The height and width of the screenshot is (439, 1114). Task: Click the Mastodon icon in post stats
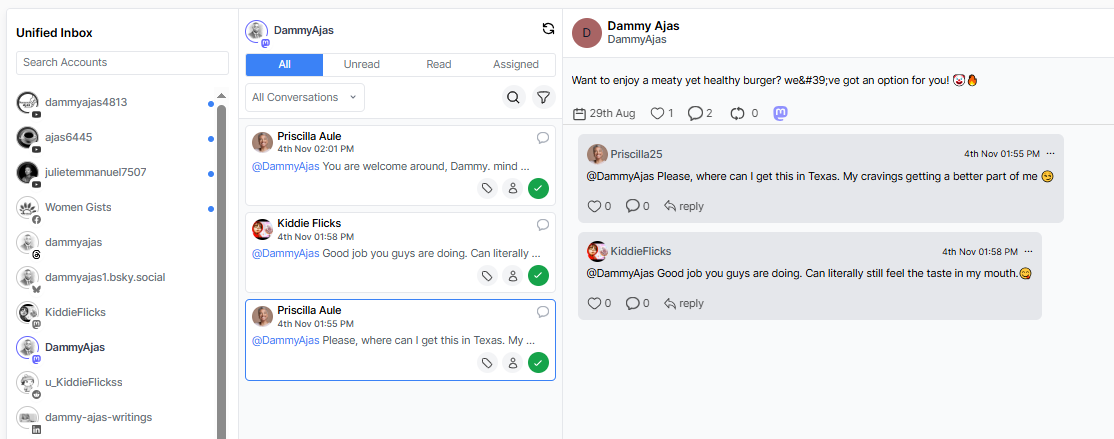pyautogui.click(x=780, y=113)
